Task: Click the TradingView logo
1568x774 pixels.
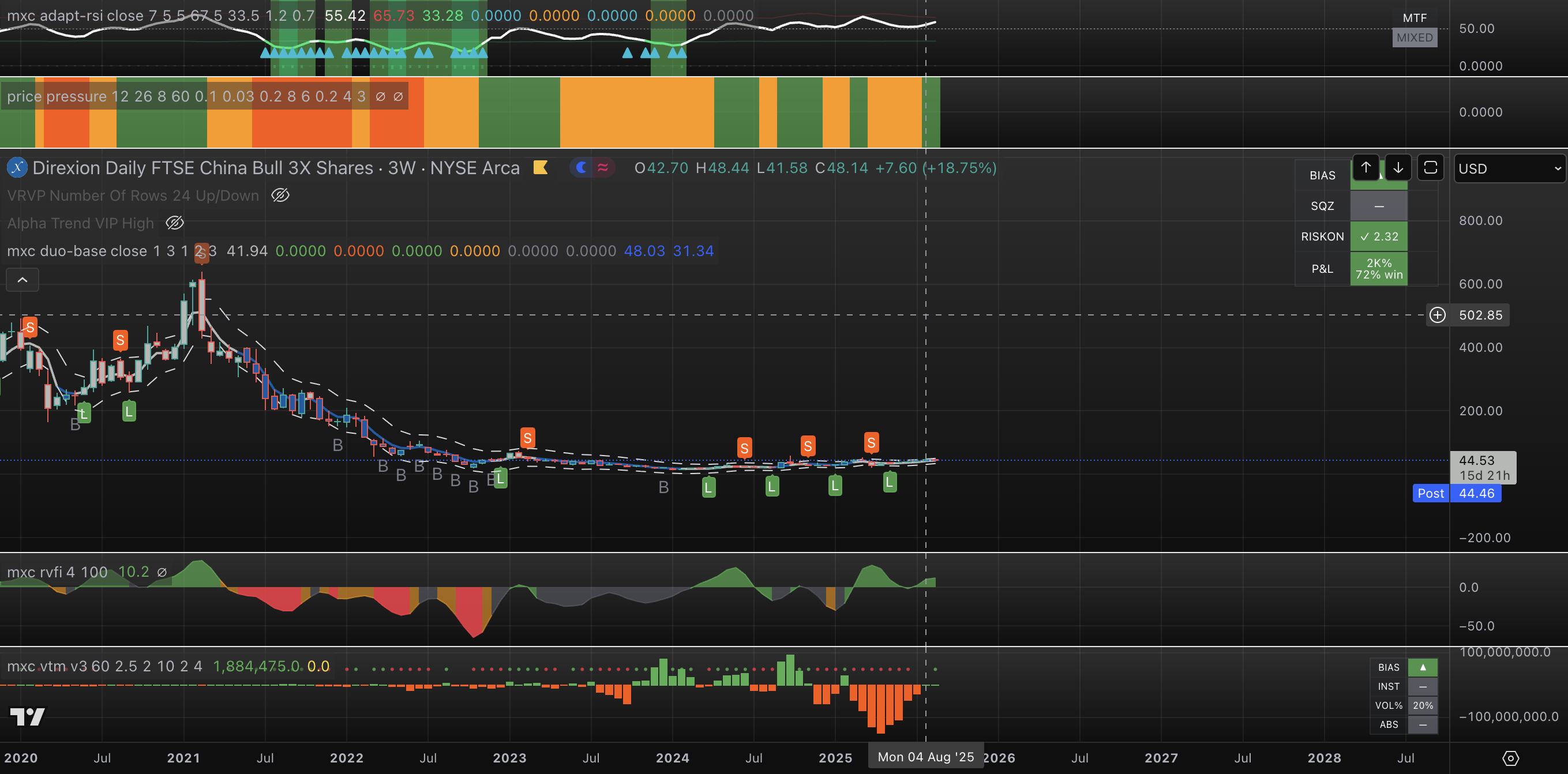Action: click(27, 717)
